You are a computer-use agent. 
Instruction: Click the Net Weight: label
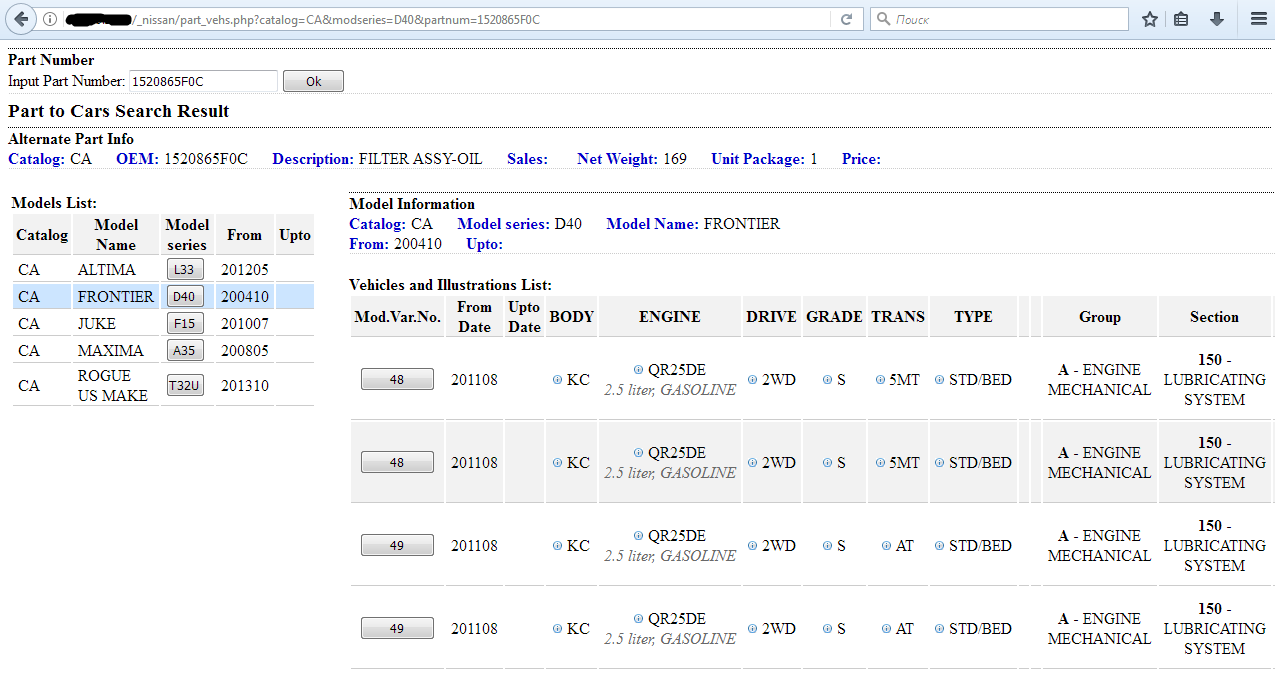pos(618,158)
